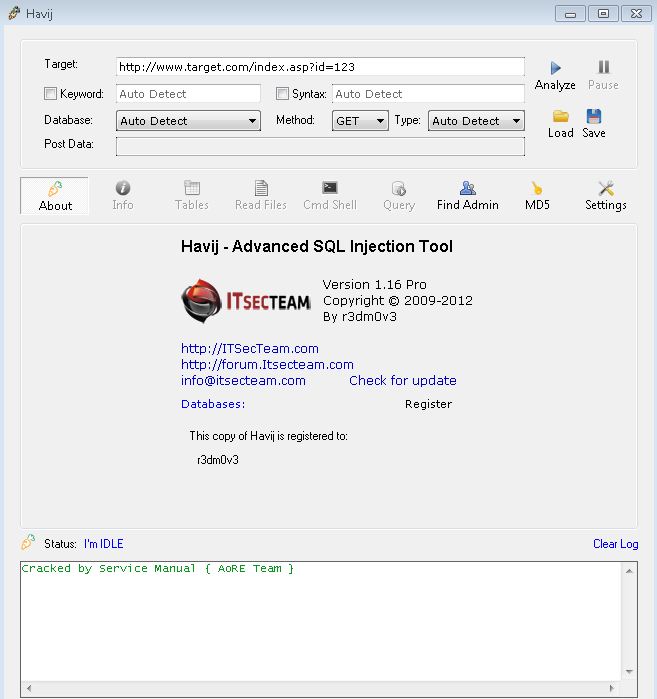Click the Save floppy disk icon
This screenshot has height=699, width=657.
tap(594, 116)
